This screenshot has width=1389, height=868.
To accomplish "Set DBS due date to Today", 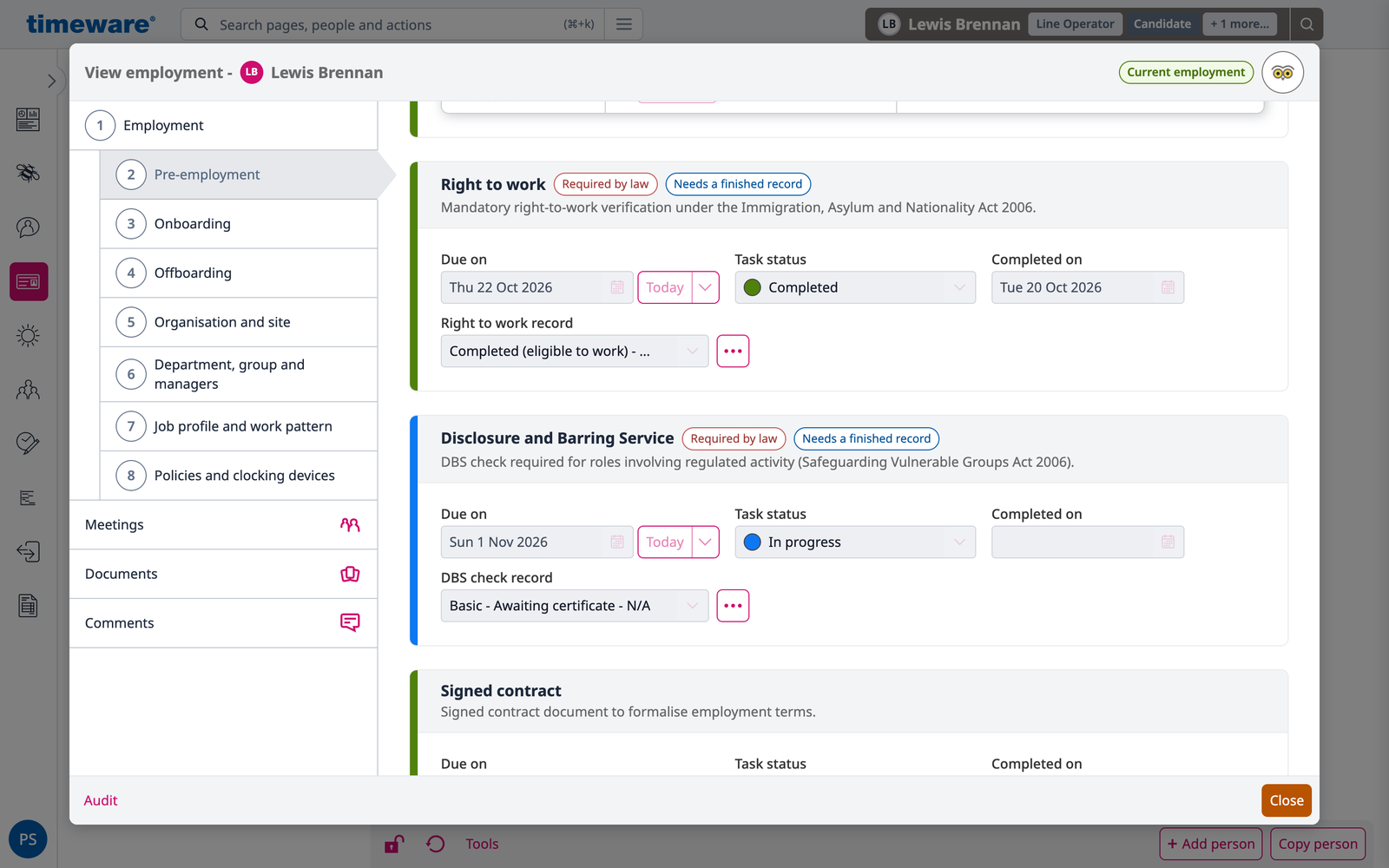I will [665, 542].
